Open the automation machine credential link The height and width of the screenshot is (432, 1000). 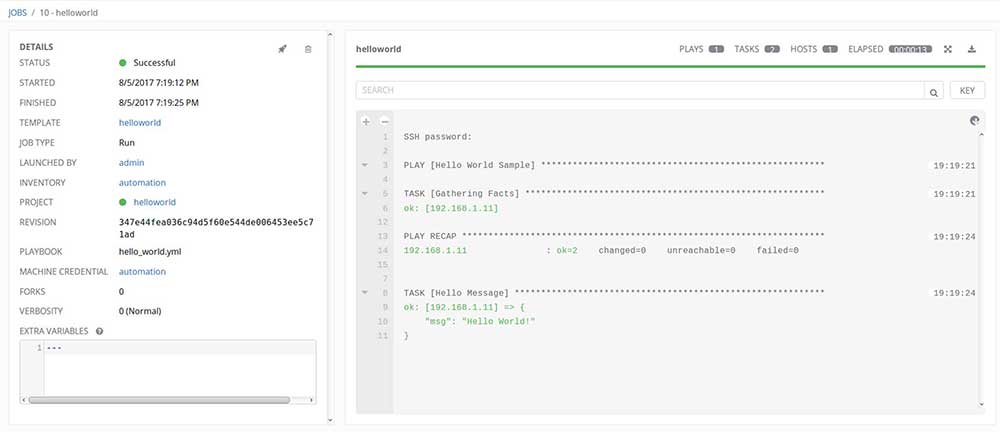pos(142,271)
